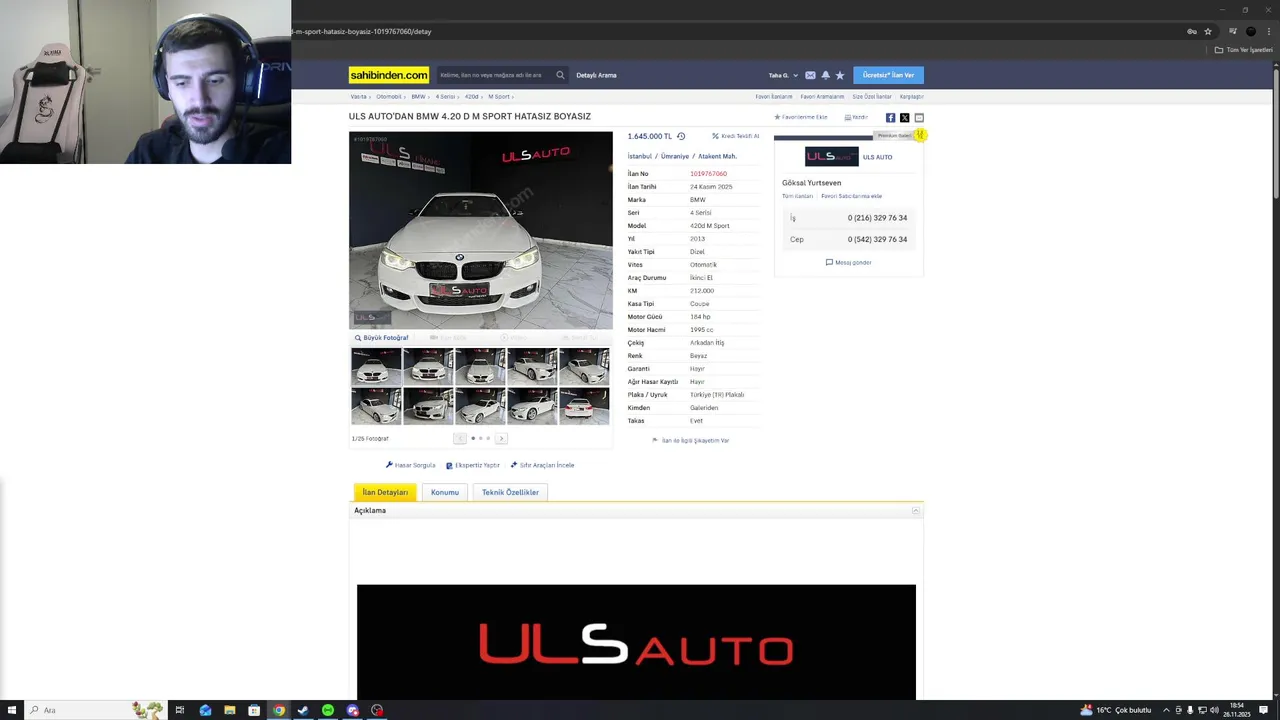Open Task View on the taskbar
This screenshot has width=1280, height=720.
[x=180, y=710]
